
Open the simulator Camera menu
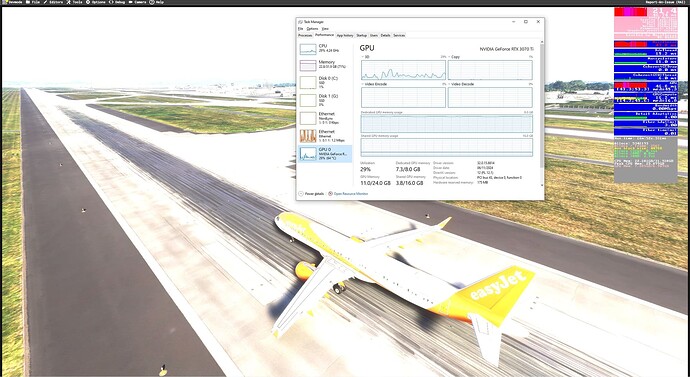point(138,2)
